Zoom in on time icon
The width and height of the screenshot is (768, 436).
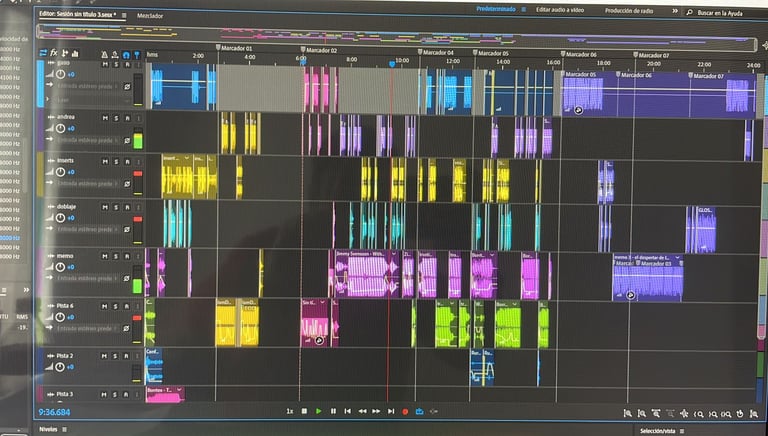coord(656,414)
